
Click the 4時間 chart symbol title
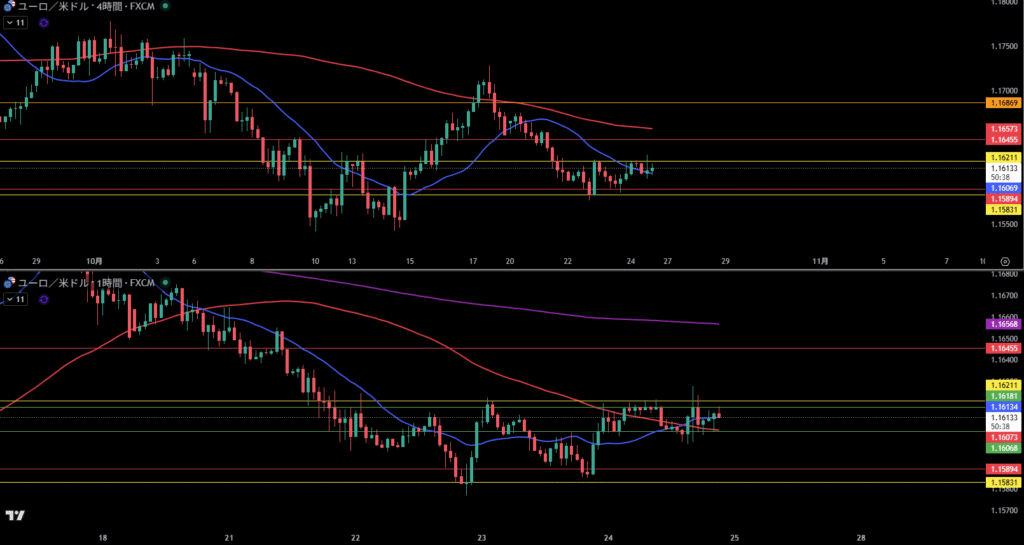[86, 6]
